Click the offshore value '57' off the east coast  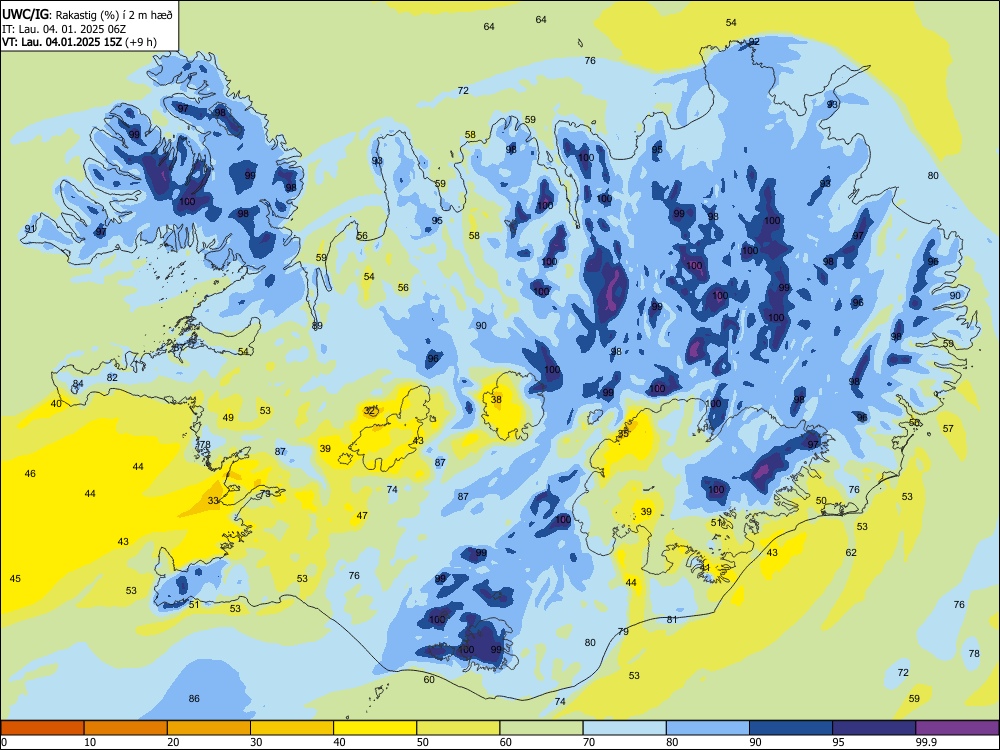(948, 429)
